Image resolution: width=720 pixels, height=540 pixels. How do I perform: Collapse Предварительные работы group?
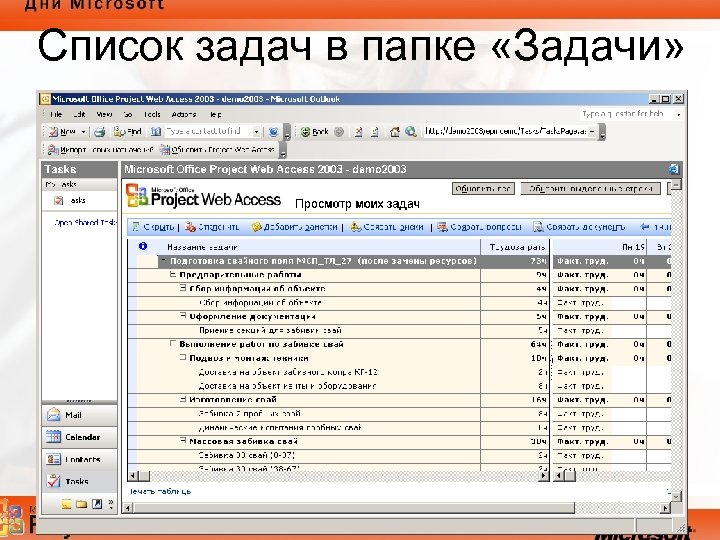(173, 275)
